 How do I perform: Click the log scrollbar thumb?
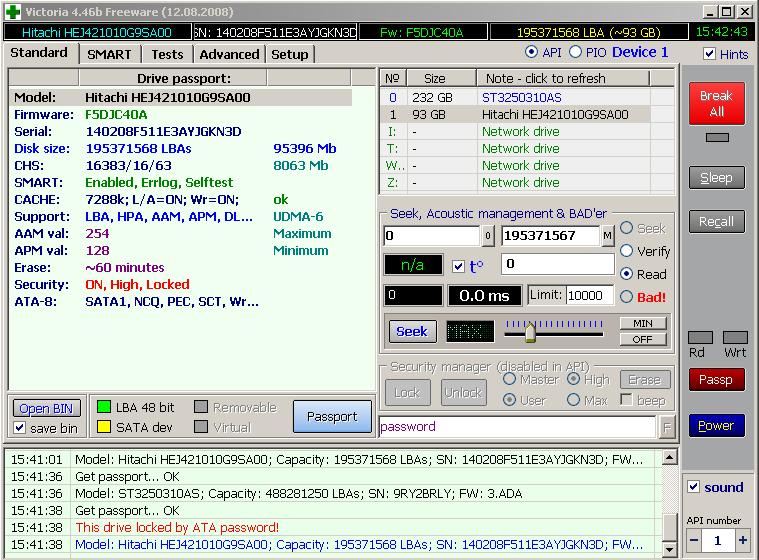(x=669, y=527)
